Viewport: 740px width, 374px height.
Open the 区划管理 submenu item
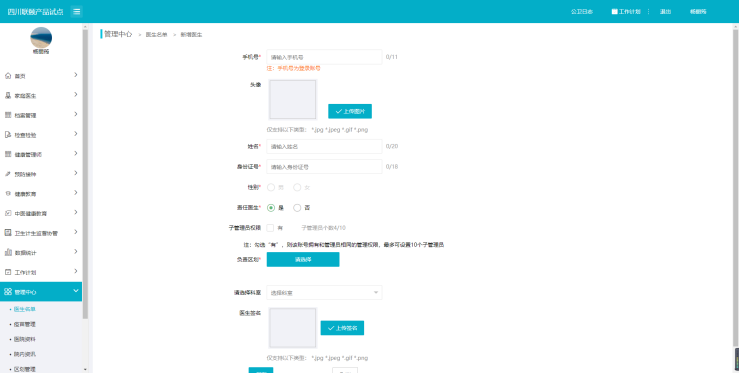click(x=25, y=369)
